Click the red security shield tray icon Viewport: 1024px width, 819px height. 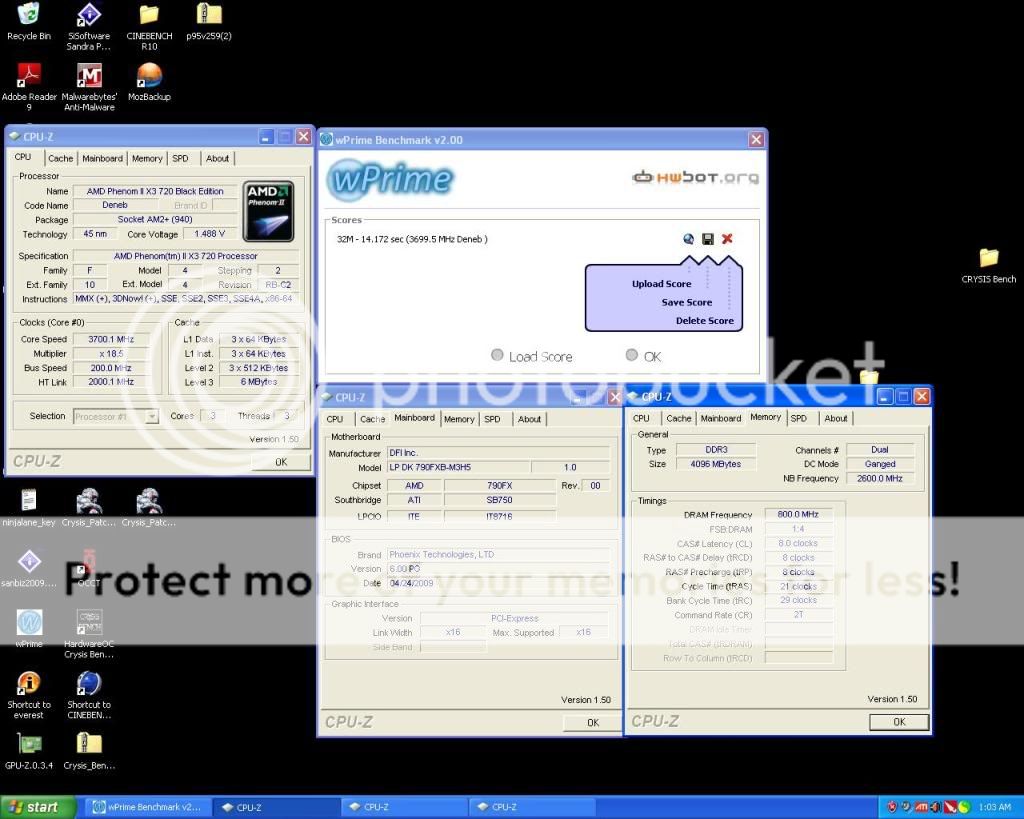tap(891, 807)
